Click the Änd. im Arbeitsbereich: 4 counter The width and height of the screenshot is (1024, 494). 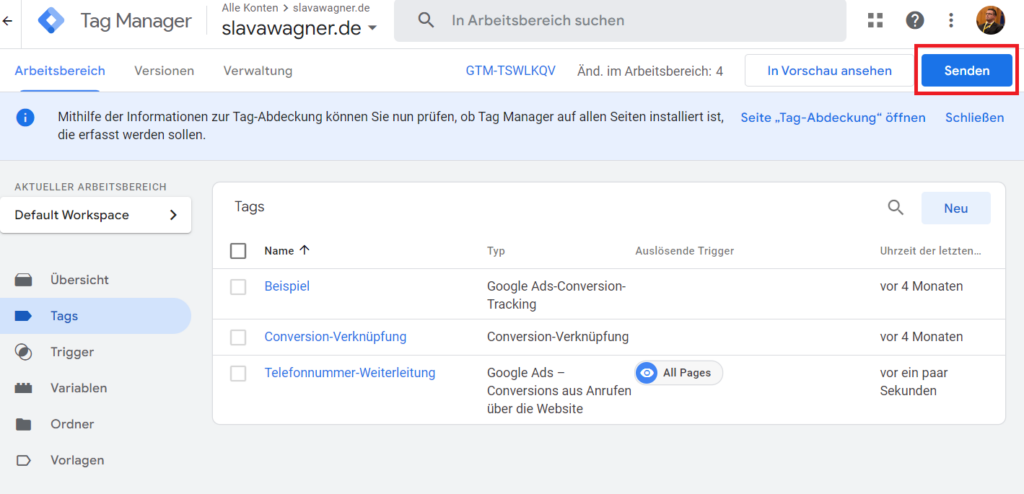(650, 71)
